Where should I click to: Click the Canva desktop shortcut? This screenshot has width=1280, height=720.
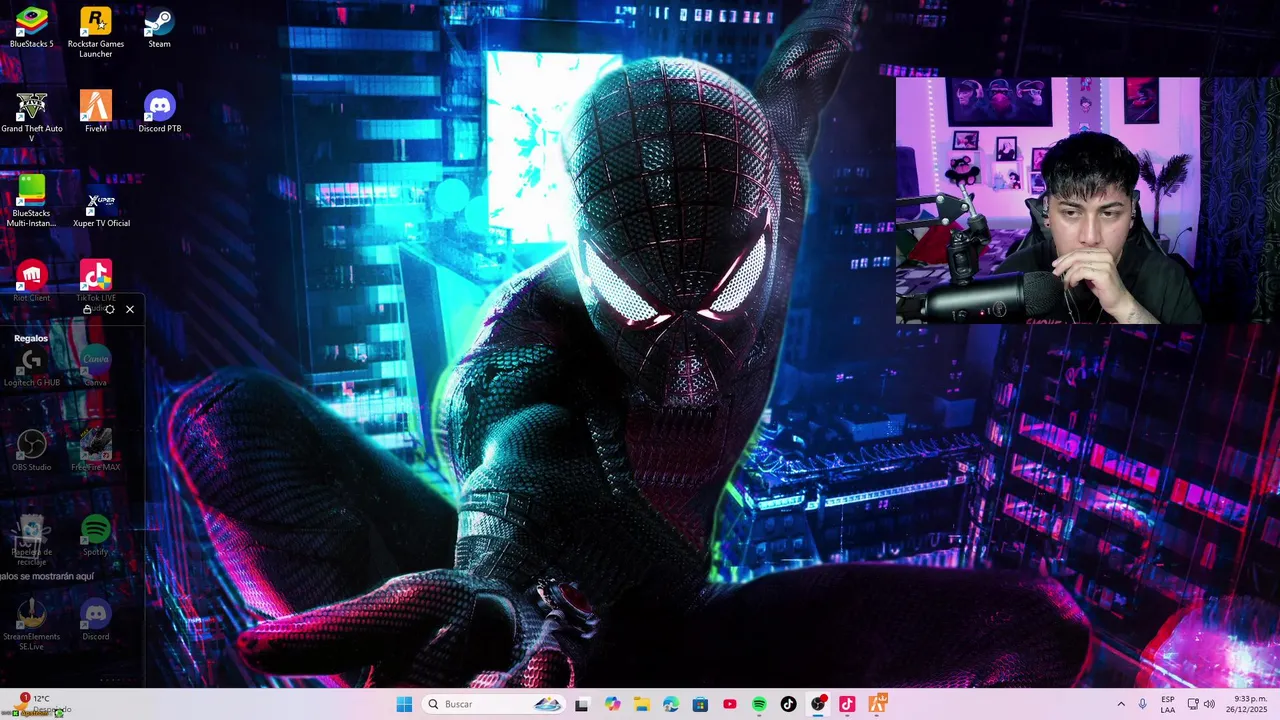(96, 366)
